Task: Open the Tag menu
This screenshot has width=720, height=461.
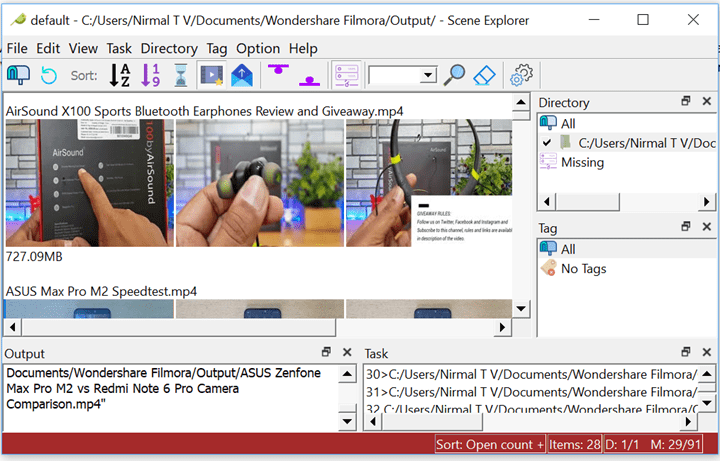Action: (x=217, y=48)
